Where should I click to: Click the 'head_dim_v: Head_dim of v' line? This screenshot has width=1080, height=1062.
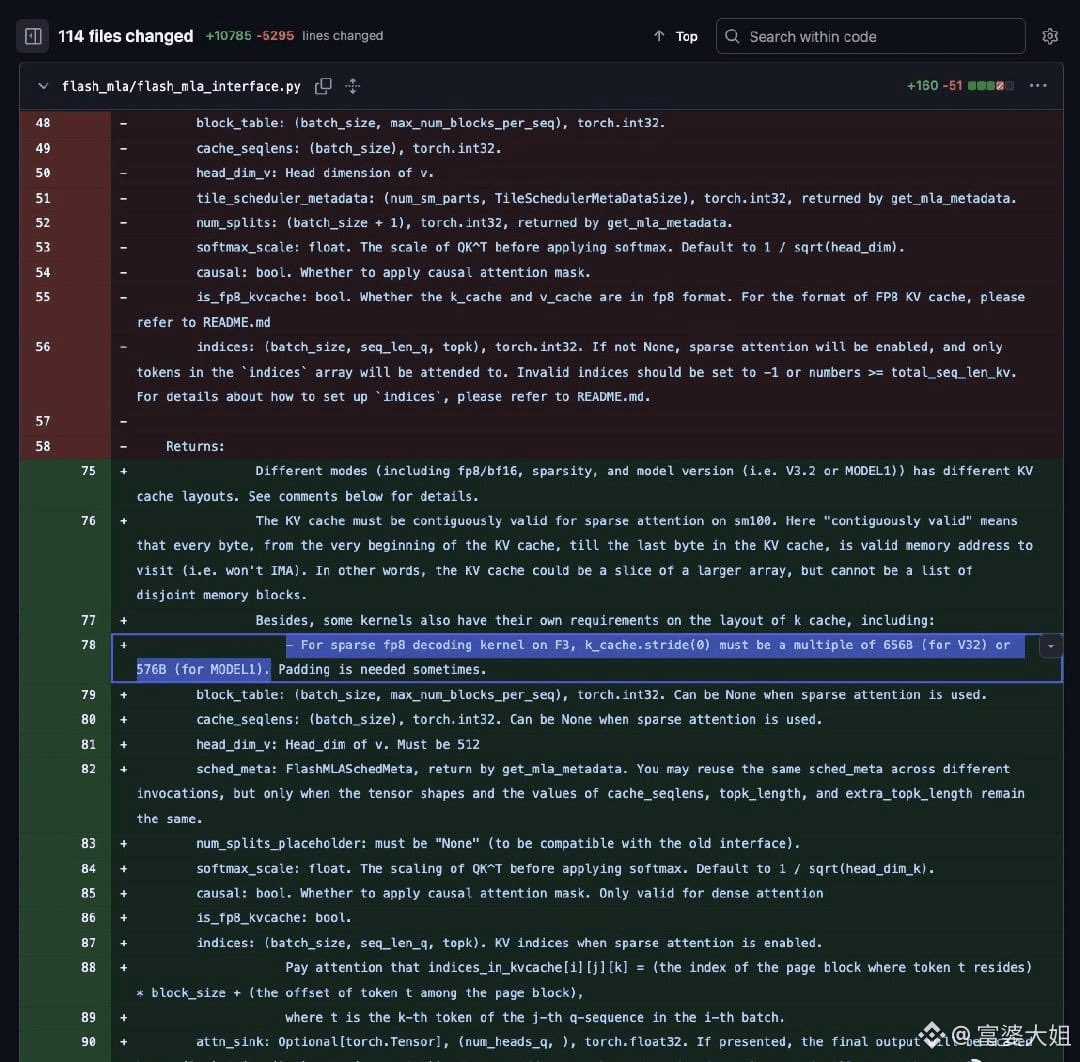[338, 745]
